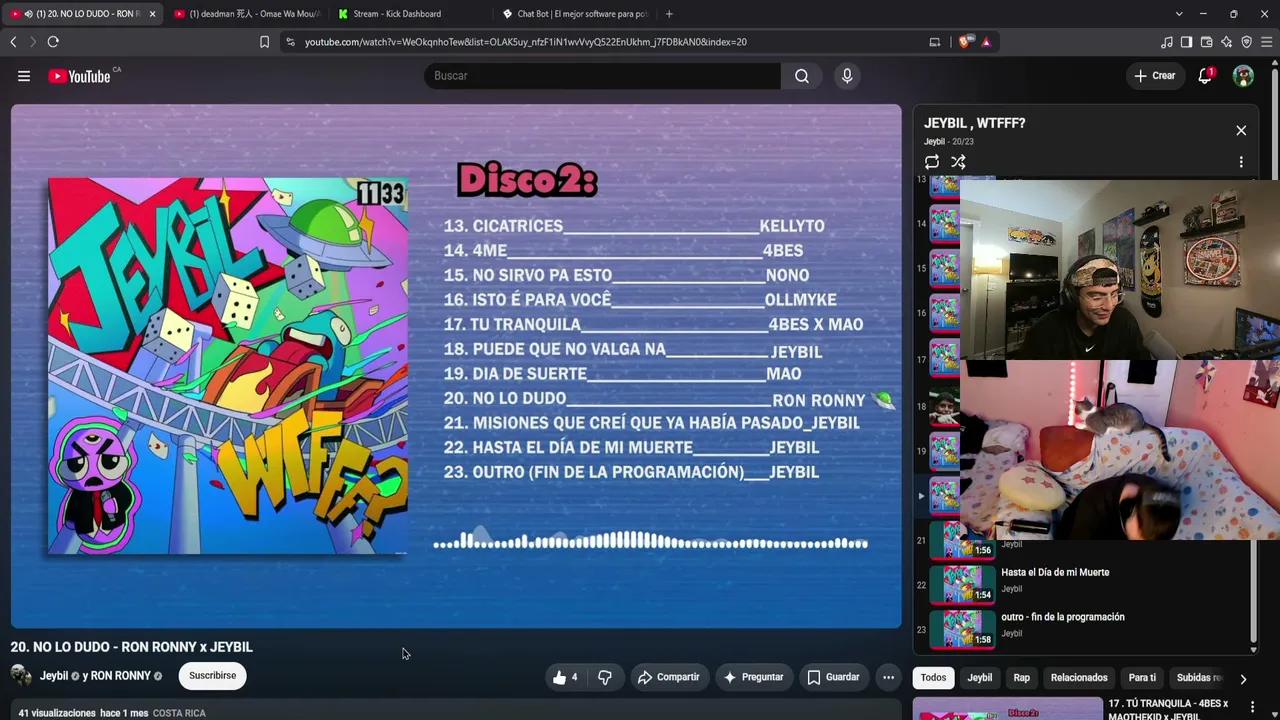The height and width of the screenshot is (720, 1280).
Task: Open the notifications bell
Action: [1205, 76]
